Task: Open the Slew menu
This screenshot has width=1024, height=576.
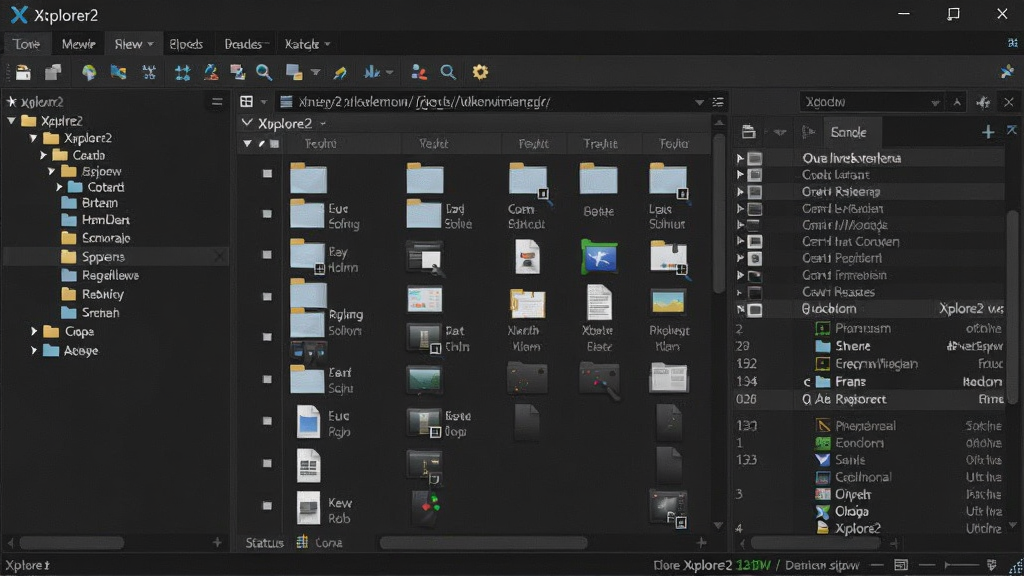Action: [134, 44]
